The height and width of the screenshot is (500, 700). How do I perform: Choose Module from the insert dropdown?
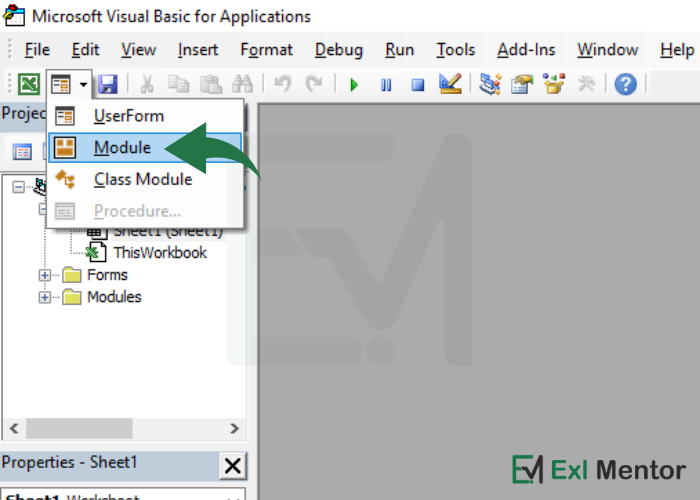coord(145,148)
